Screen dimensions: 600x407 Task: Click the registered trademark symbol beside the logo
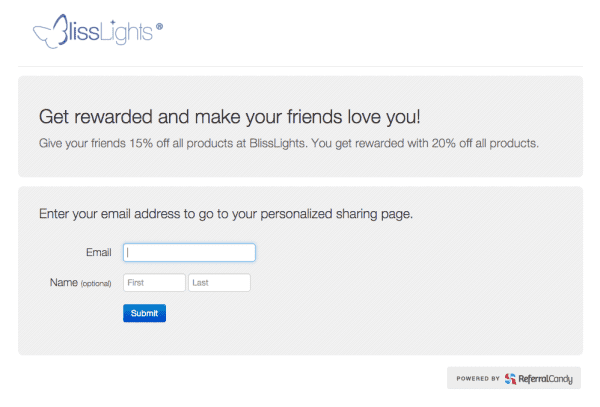point(160,26)
